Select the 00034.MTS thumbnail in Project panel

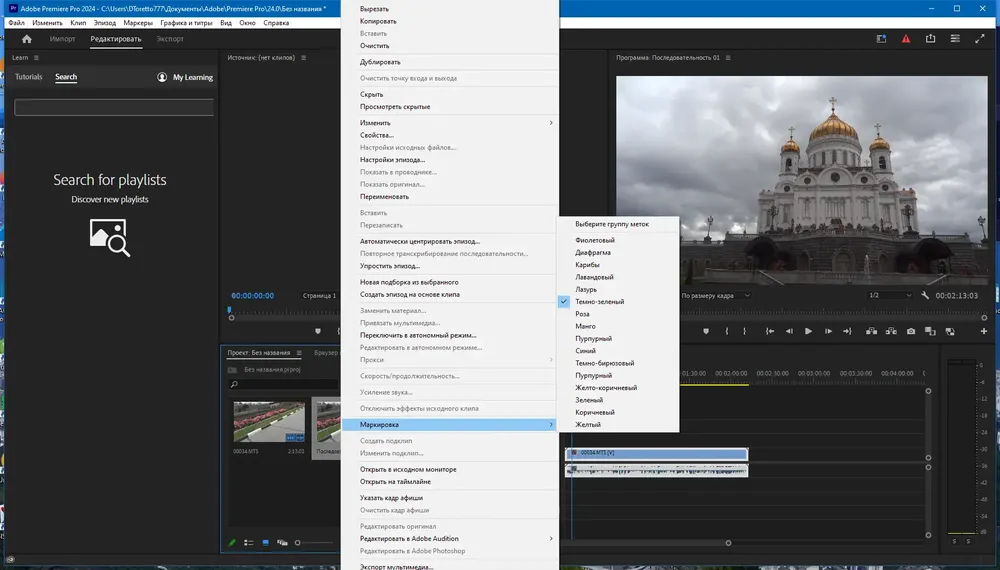pos(269,421)
